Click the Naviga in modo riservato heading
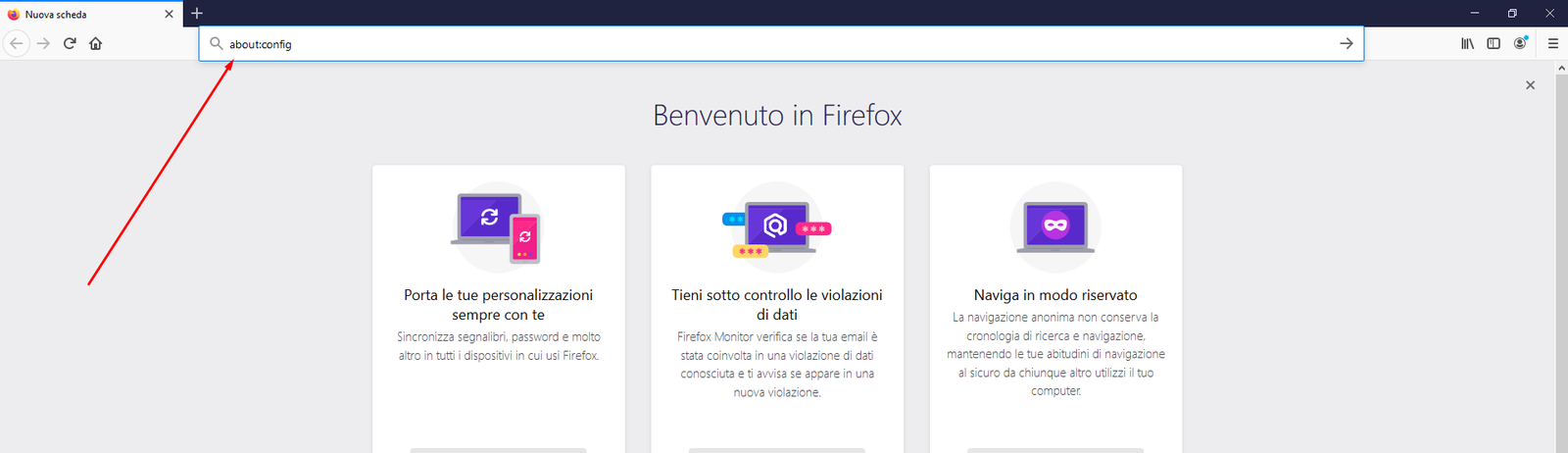 click(x=1055, y=295)
